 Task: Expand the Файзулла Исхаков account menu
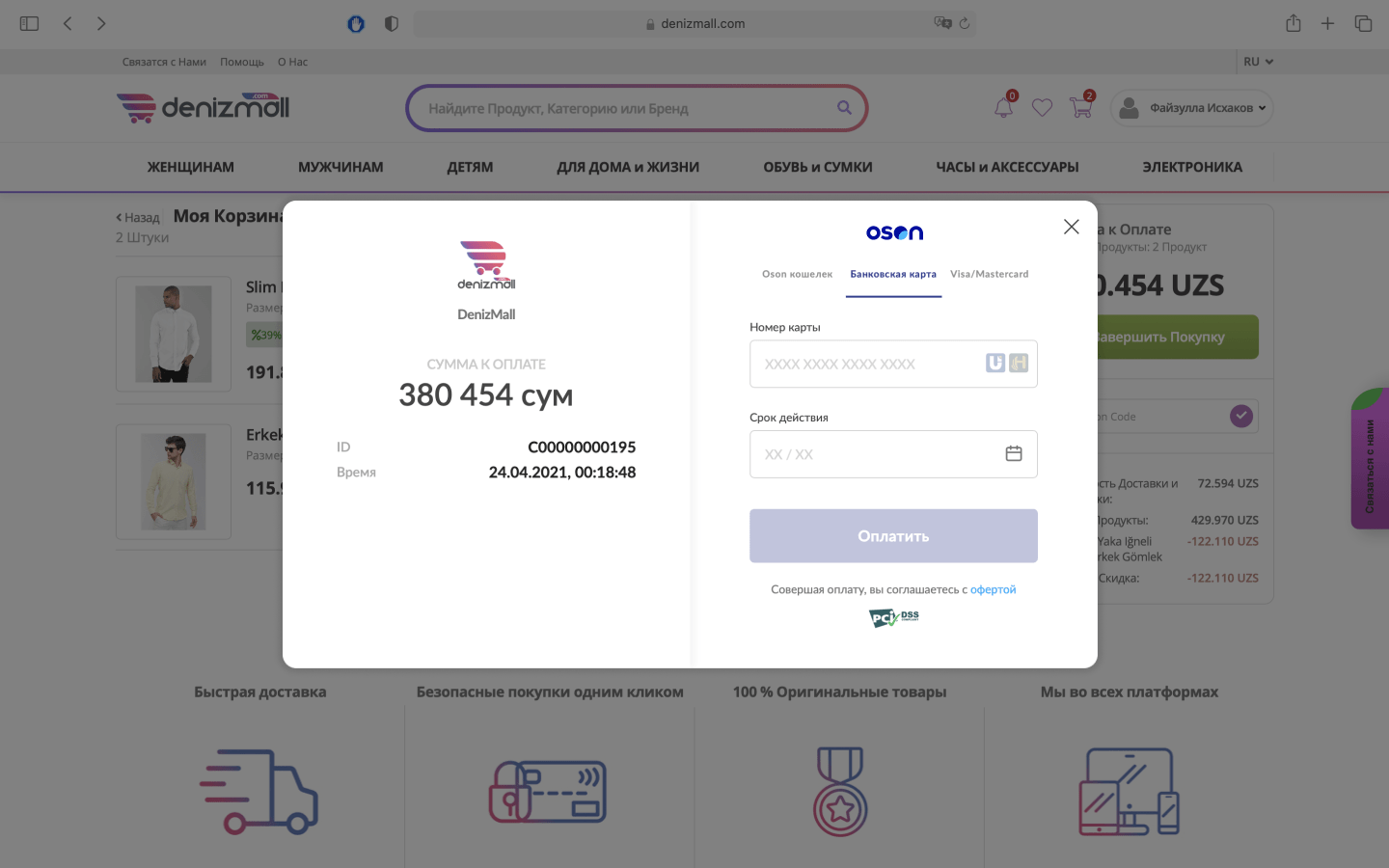[x=1192, y=108]
